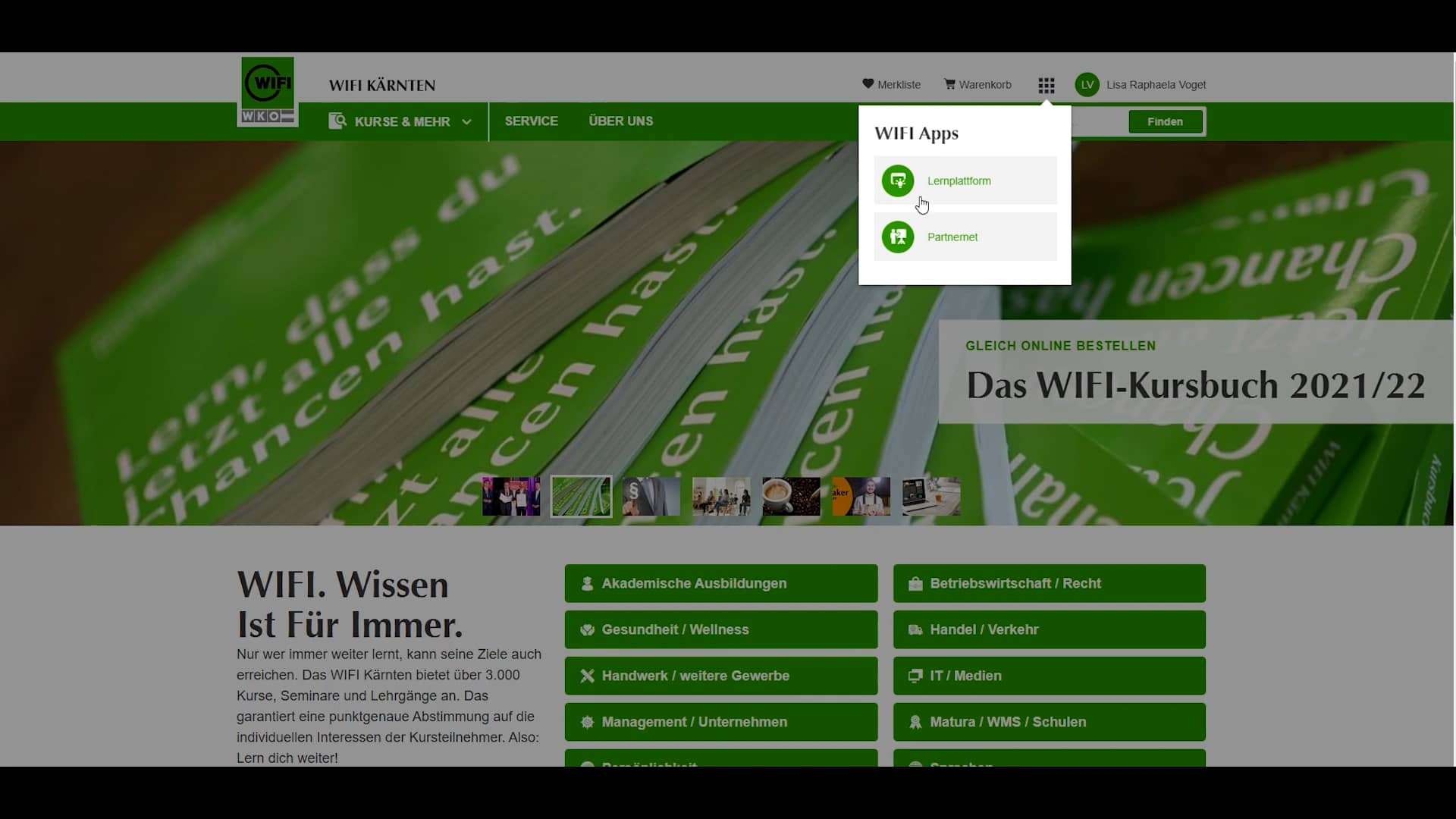1456x819 pixels.
Task: Click the WIFI WKO logo
Action: pyautogui.click(x=268, y=92)
